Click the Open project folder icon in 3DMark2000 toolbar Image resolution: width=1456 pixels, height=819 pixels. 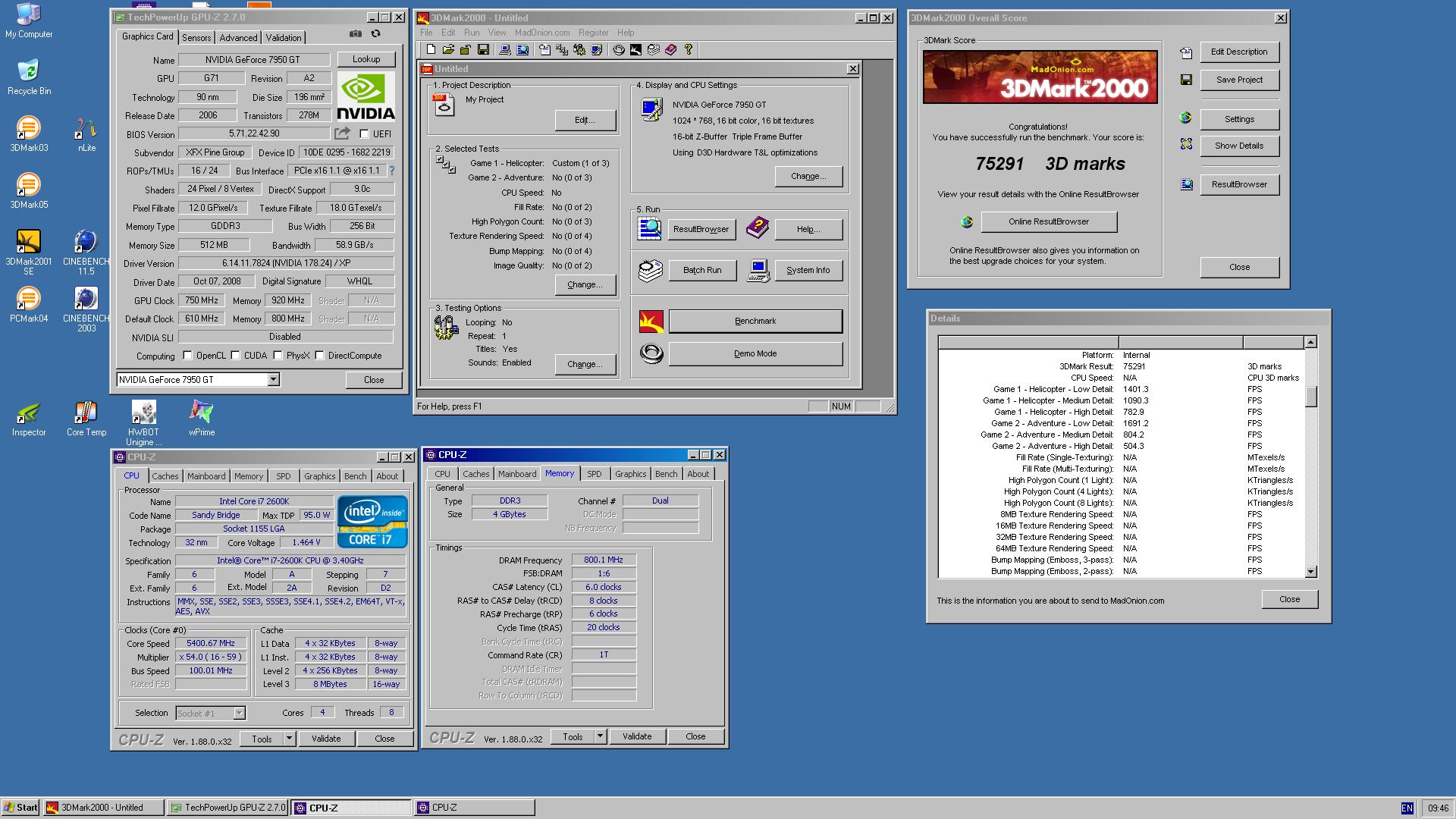448,49
